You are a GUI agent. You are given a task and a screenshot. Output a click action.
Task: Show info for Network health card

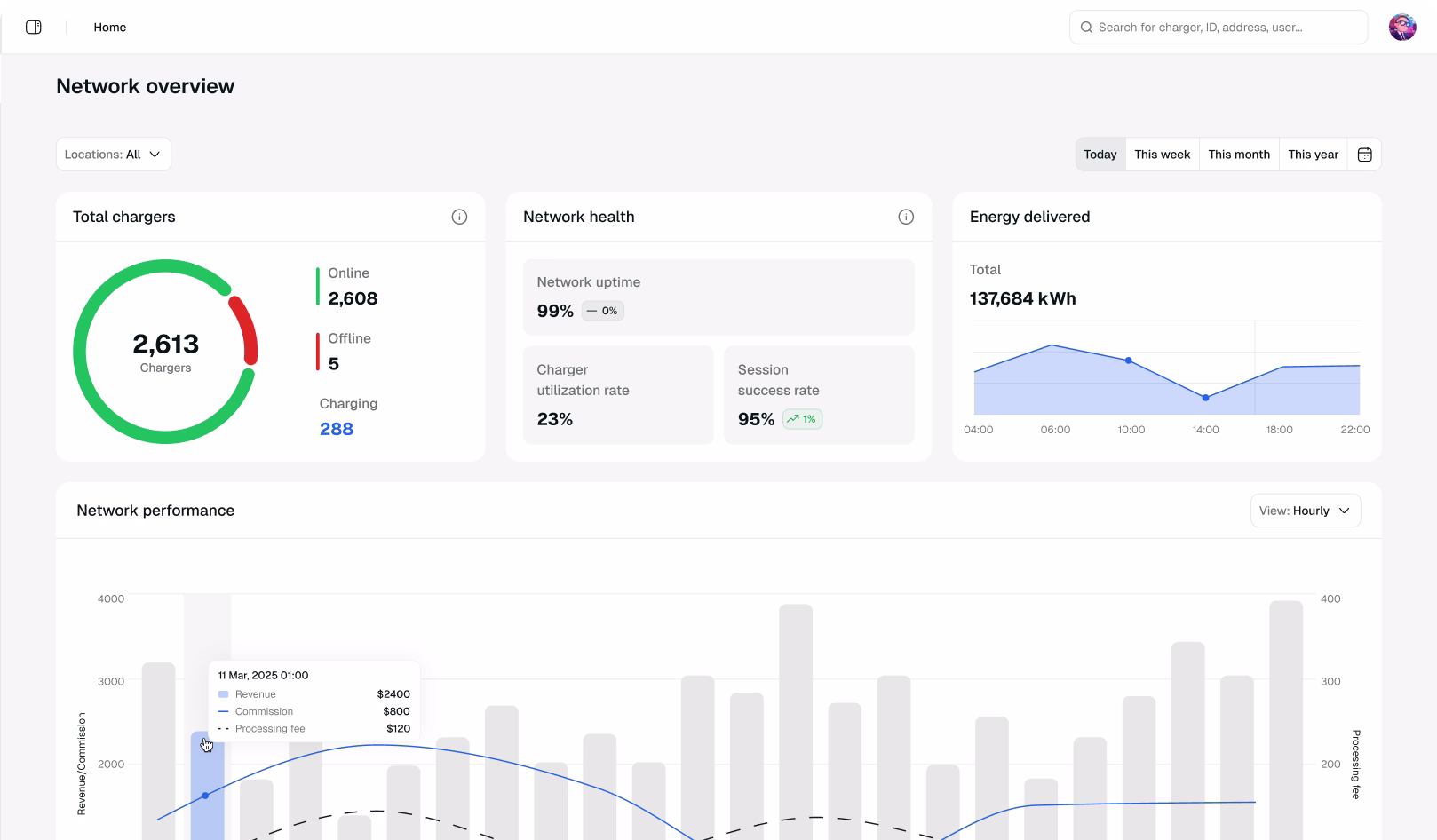coord(906,217)
